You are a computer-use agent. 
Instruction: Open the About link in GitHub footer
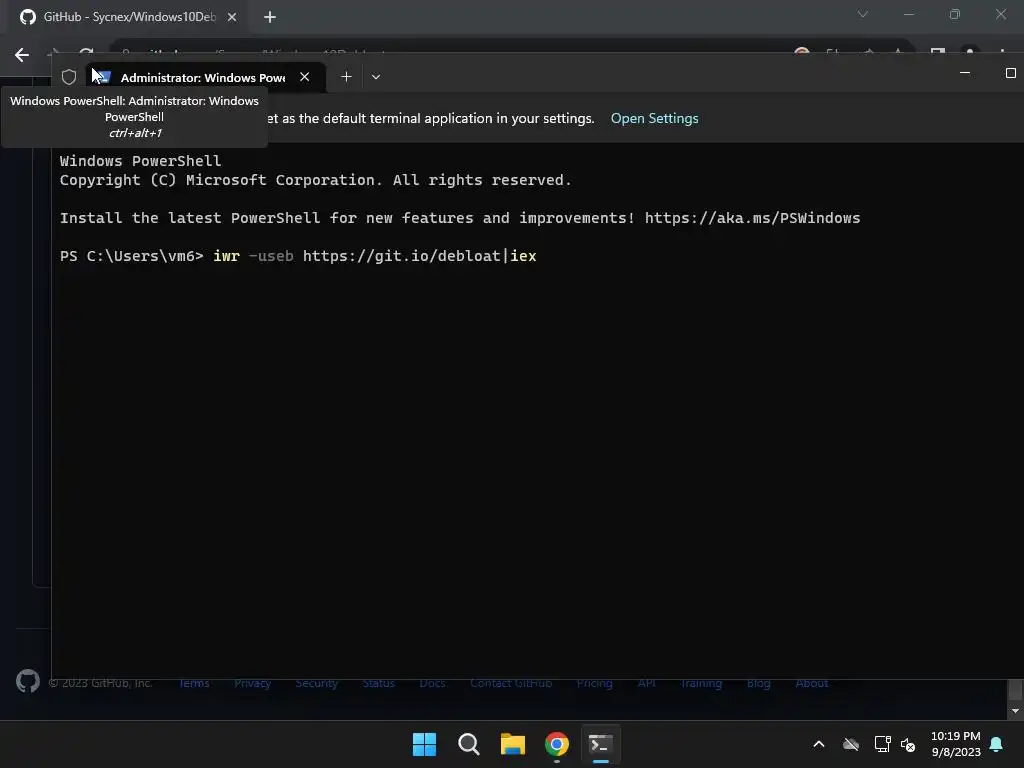[x=812, y=683]
